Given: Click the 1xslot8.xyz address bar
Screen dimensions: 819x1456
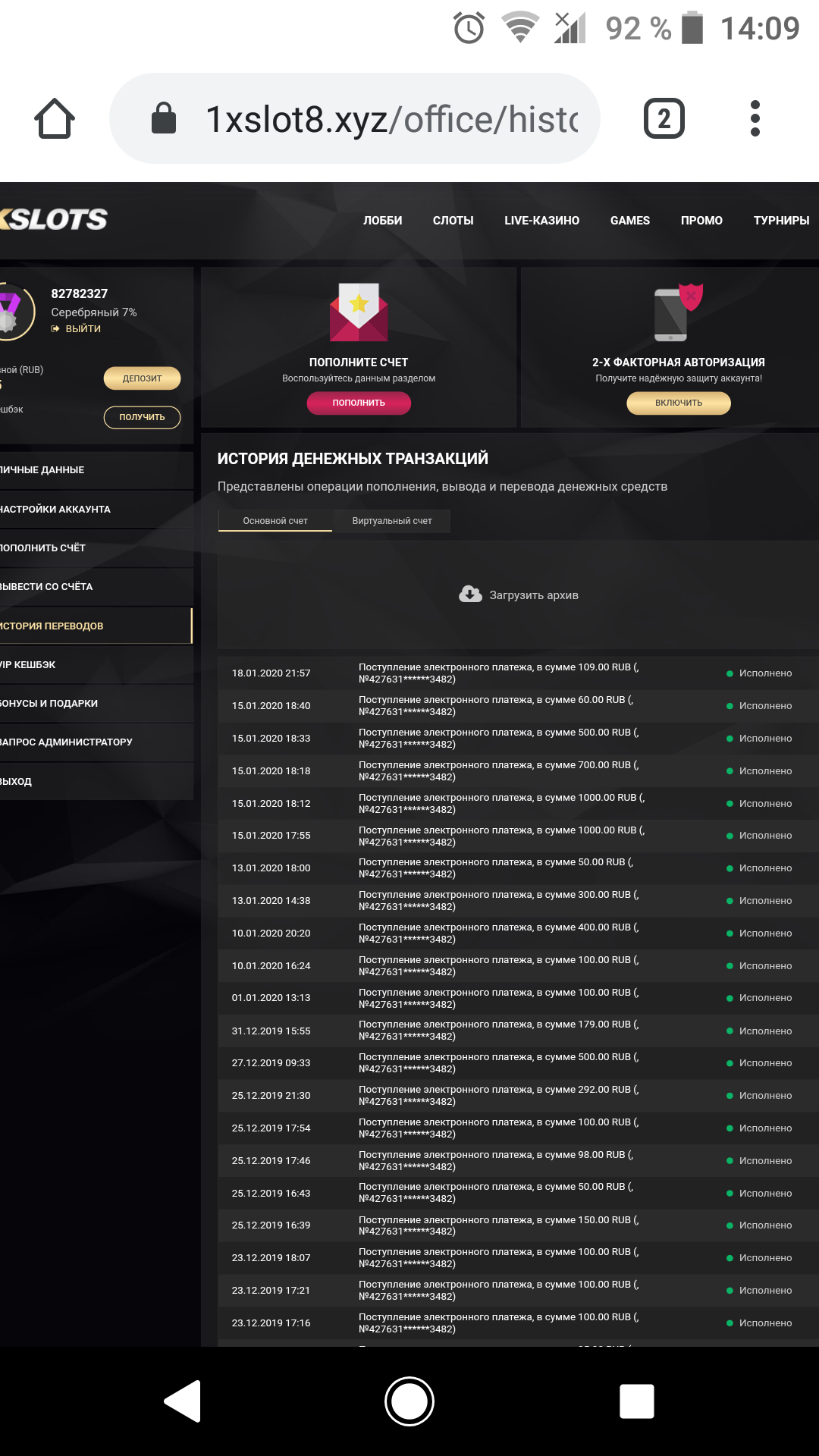Looking at the screenshot, I should point(355,118).
